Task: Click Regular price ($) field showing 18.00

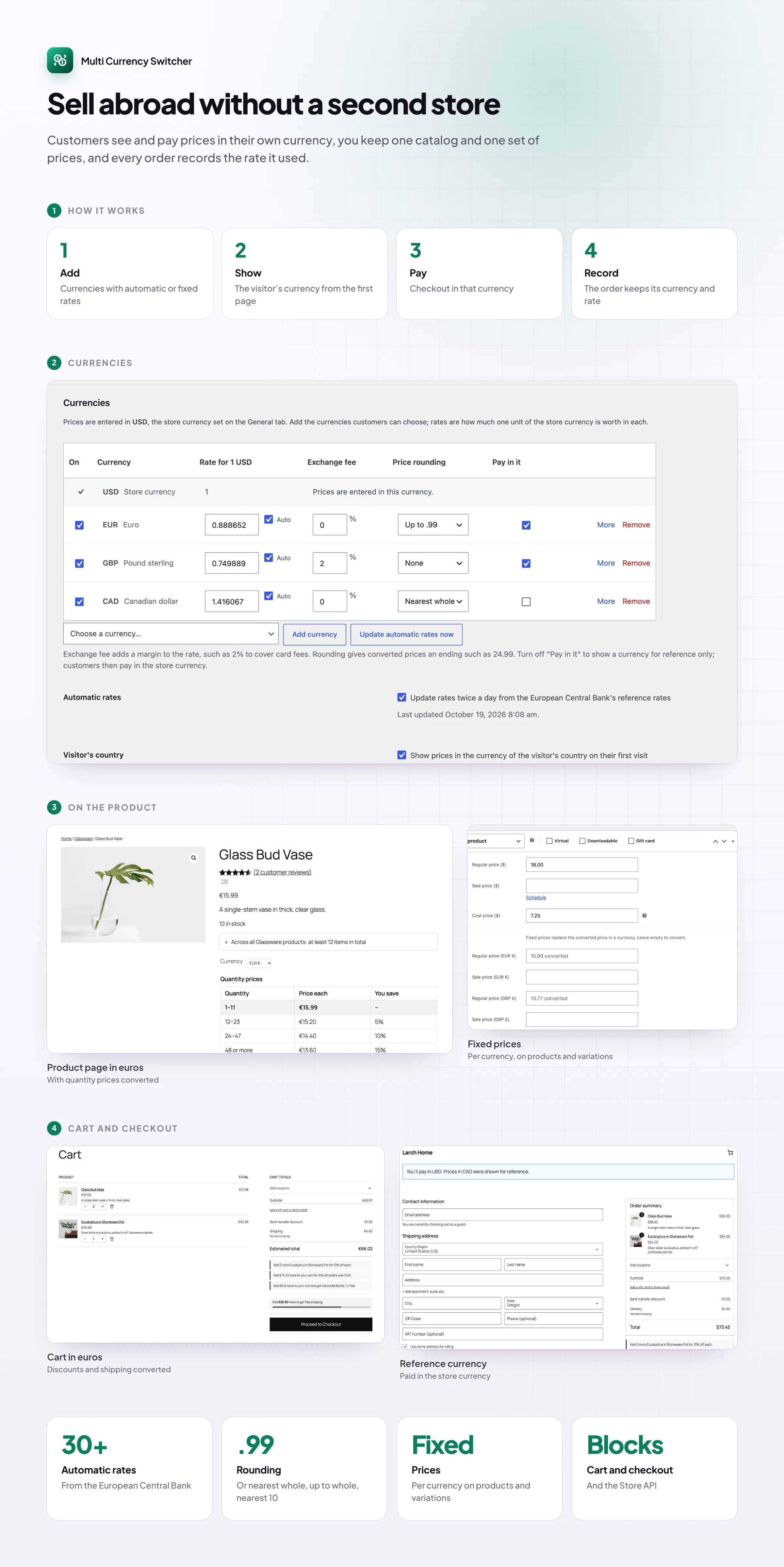Action: 581,865
